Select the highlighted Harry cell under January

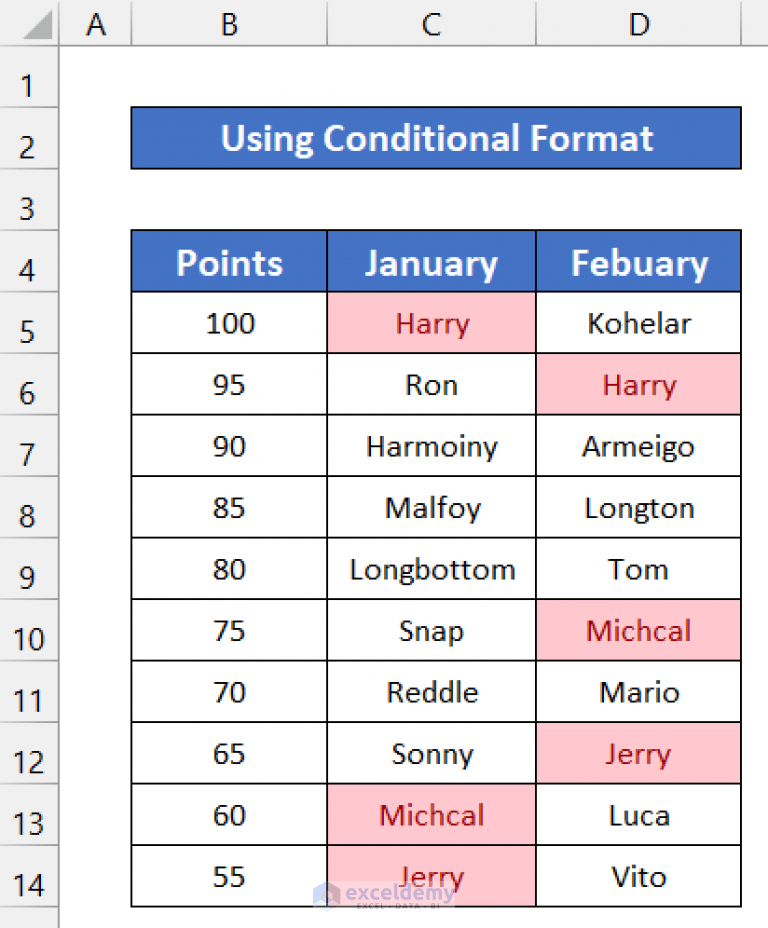tap(431, 323)
